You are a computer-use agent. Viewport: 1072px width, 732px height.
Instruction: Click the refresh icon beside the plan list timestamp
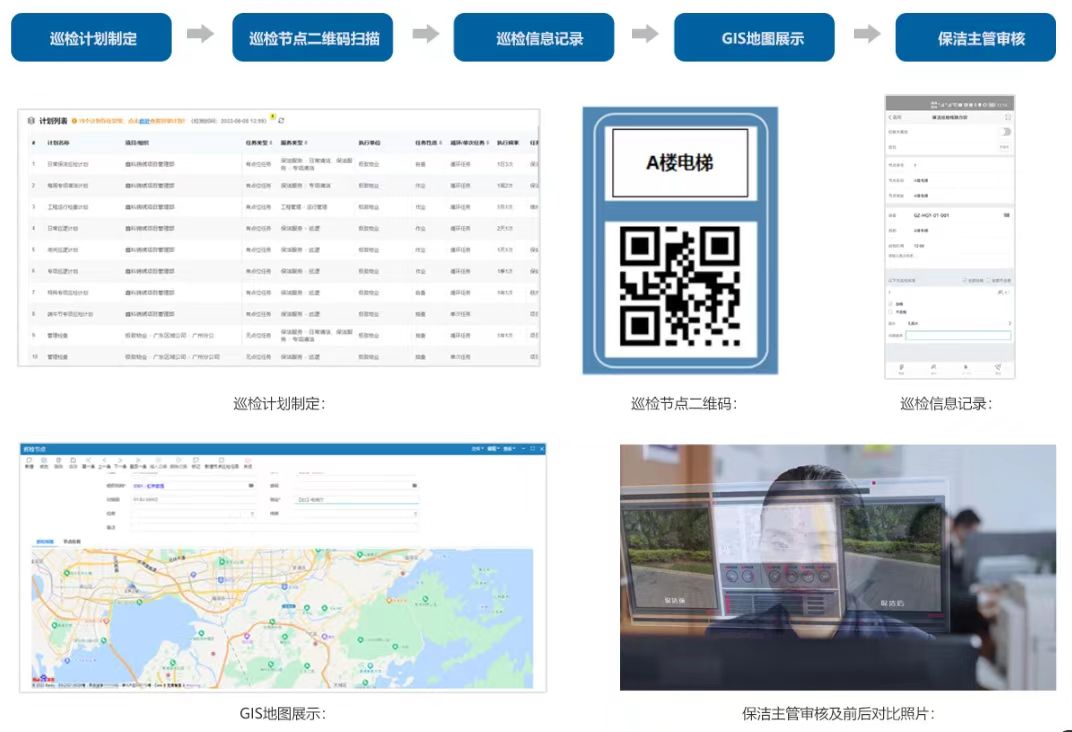click(x=281, y=120)
